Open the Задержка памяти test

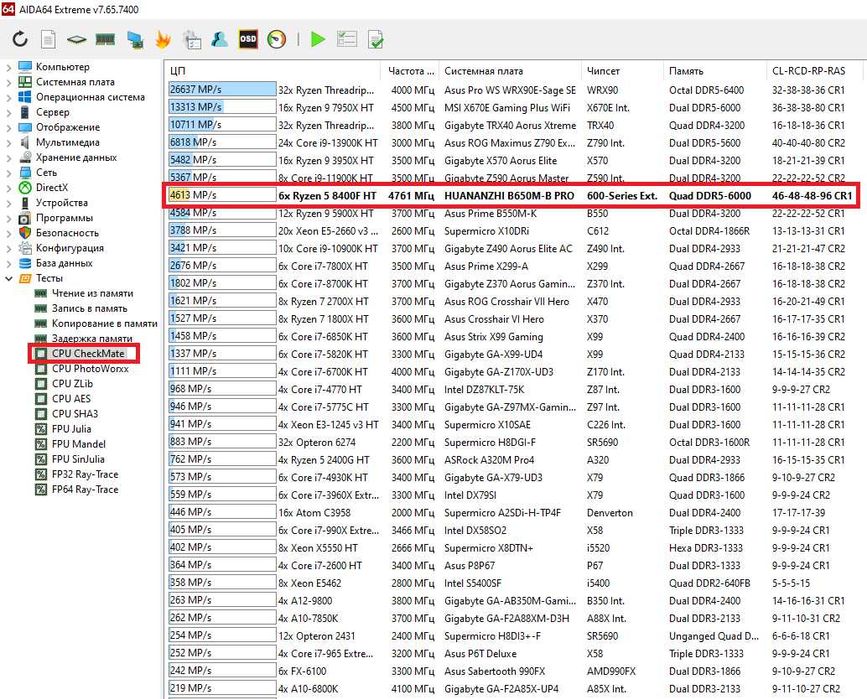pyautogui.click(x=92, y=338)
